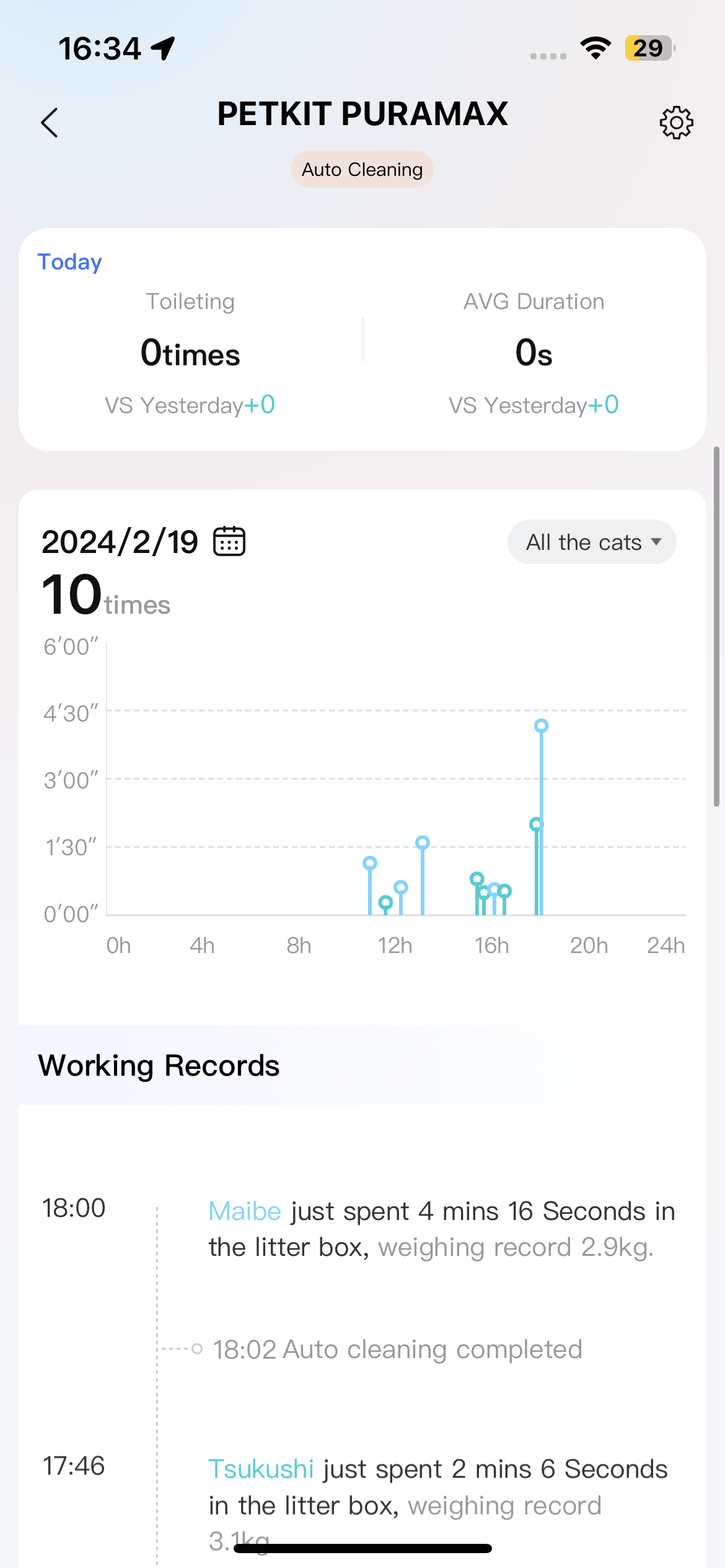725x1568 pixels.
Task: Tap the location arrow in status bar
Action: [164, 48]
